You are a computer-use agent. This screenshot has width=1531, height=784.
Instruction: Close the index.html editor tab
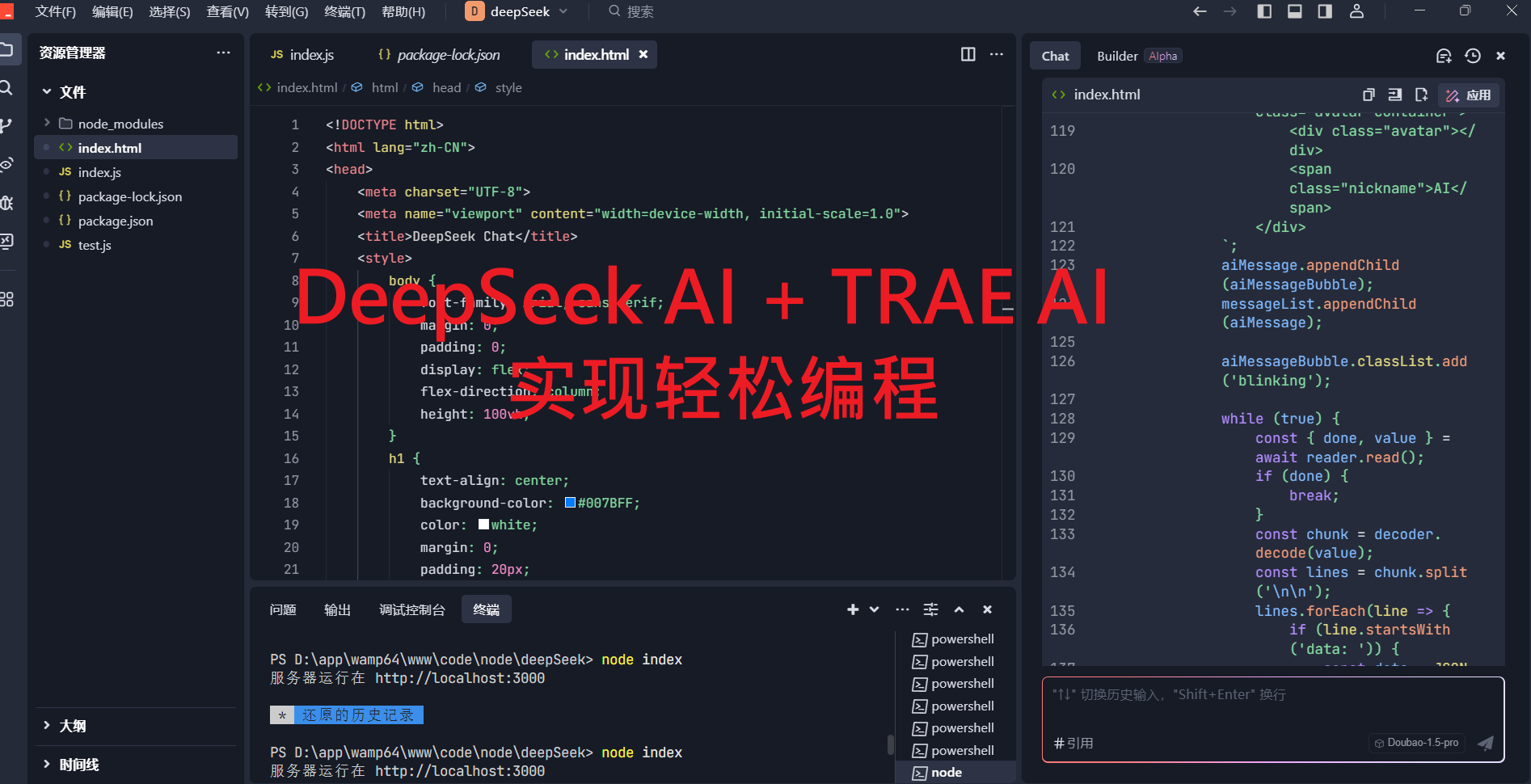pyautogui.click(x=643, y=54)
